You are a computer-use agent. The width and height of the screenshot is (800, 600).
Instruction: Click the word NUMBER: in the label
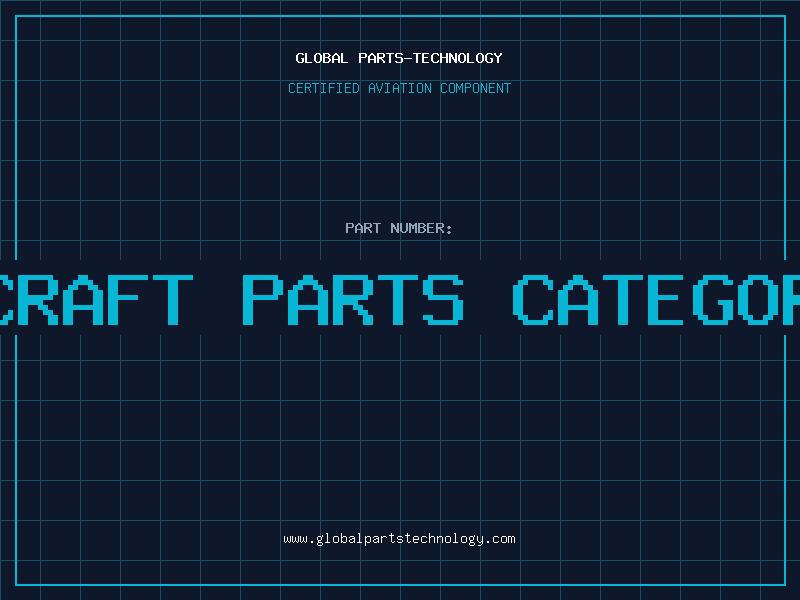421,228
